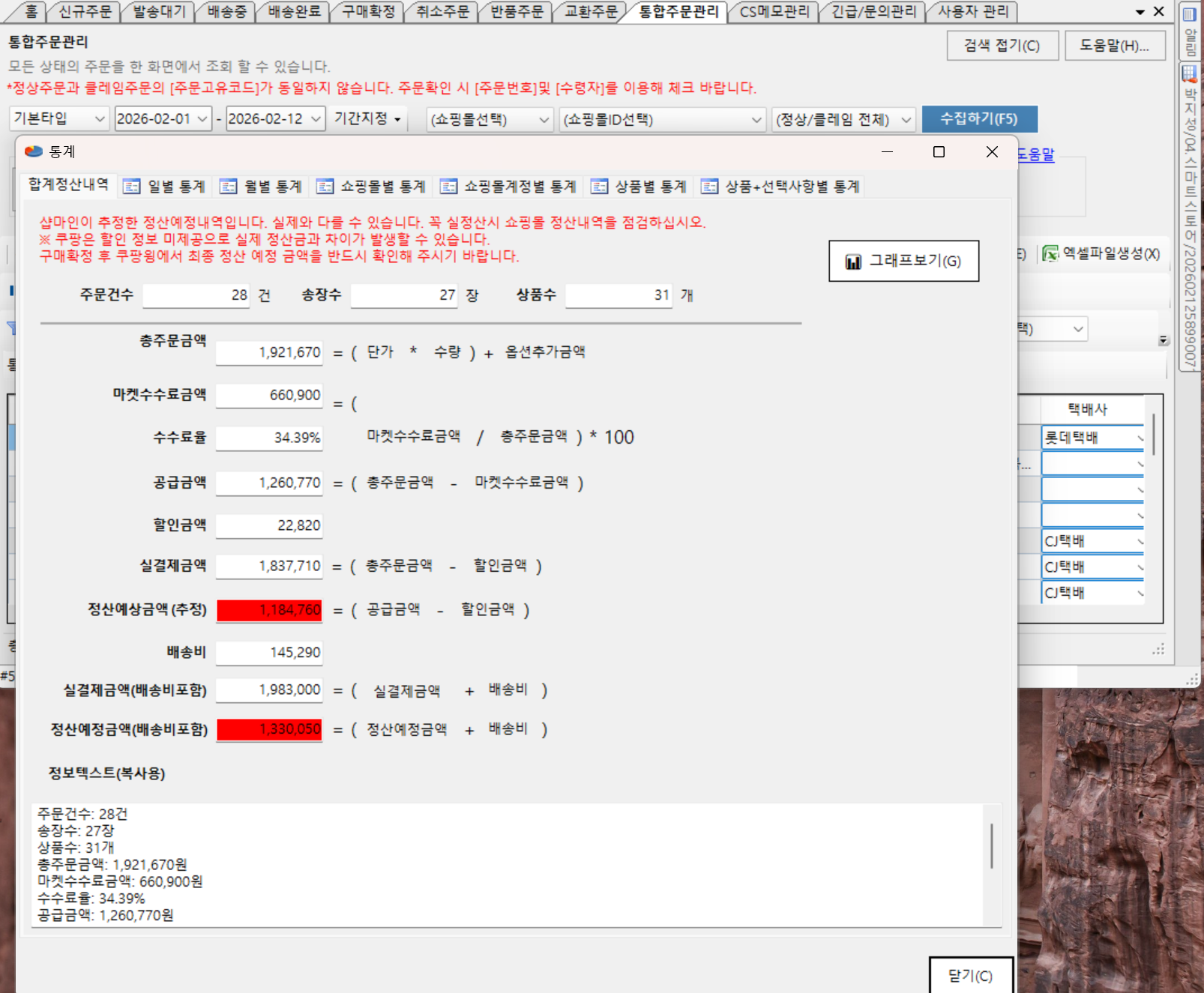Viewport: 1204px width, 993px height.
Task: Open the 쇼핑몰별 통계 tab
Action: (x=373, y=187)
